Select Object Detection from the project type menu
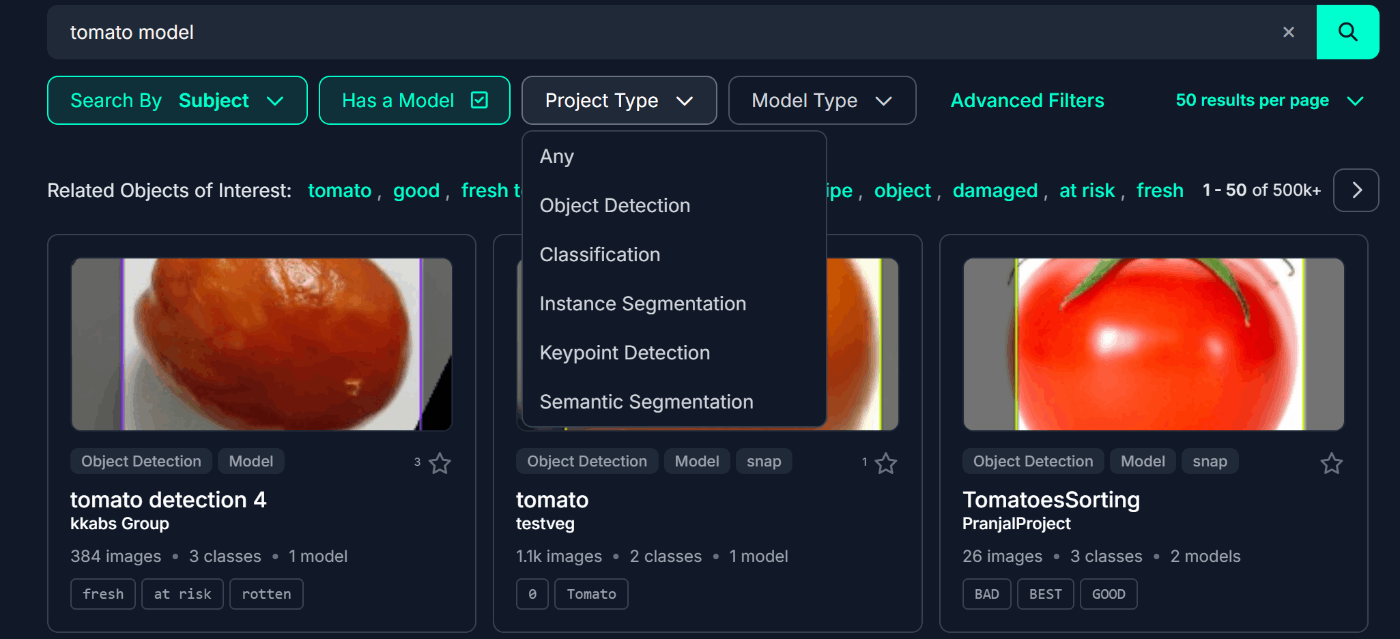The width and height of the screenshot is (1400, 639). [x=615, y=205]
